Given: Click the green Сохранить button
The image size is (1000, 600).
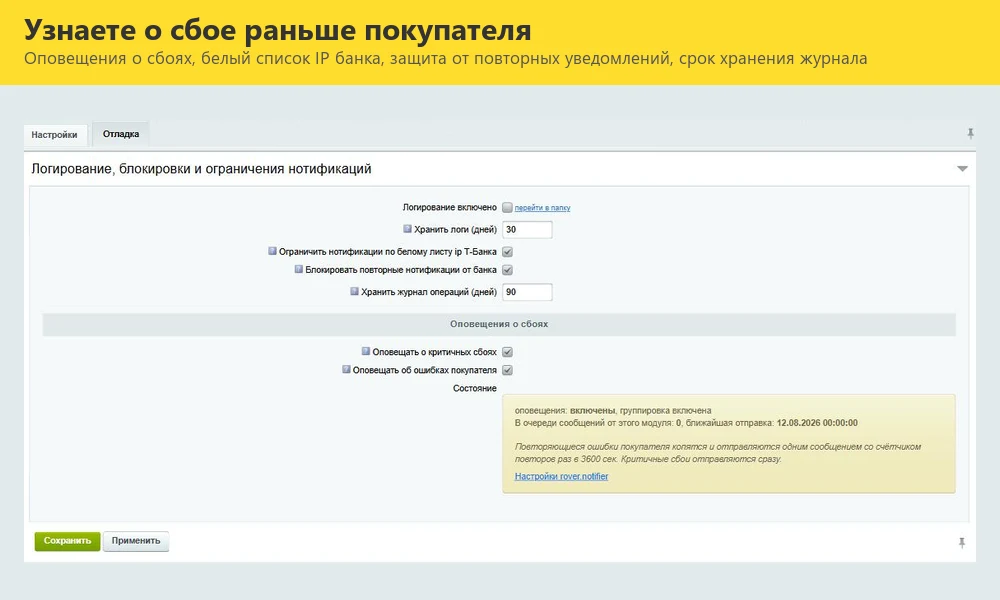Looking at the screenshot, I should click(x=67, y=541).
